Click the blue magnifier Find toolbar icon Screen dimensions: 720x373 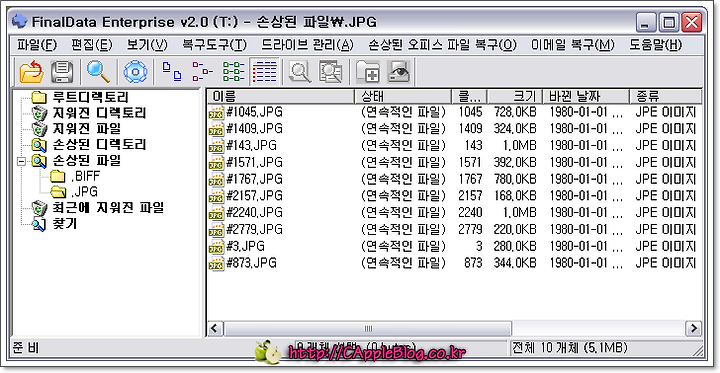(98, 72)
